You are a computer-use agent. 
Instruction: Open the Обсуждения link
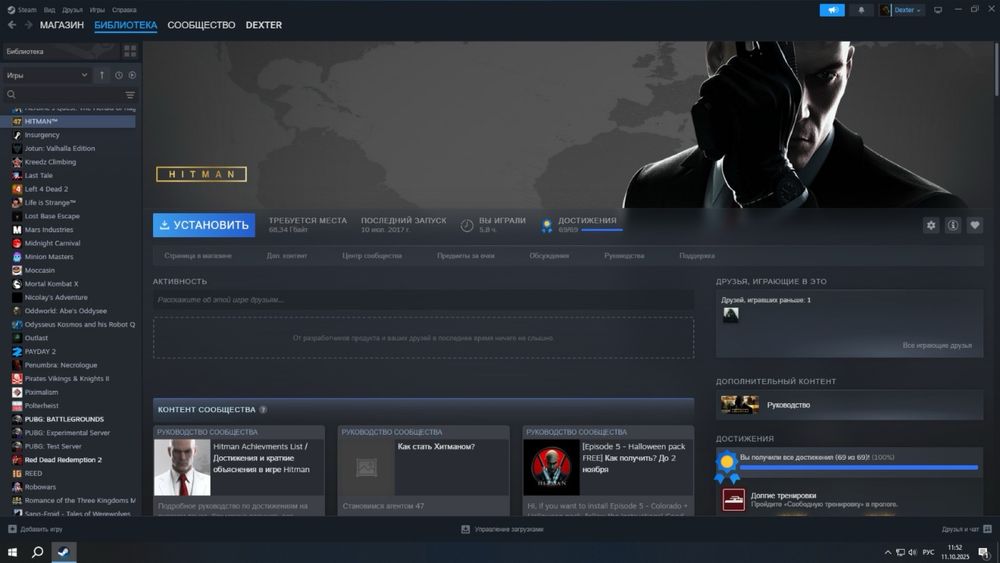pyautogui.click(x=549, y=256)
